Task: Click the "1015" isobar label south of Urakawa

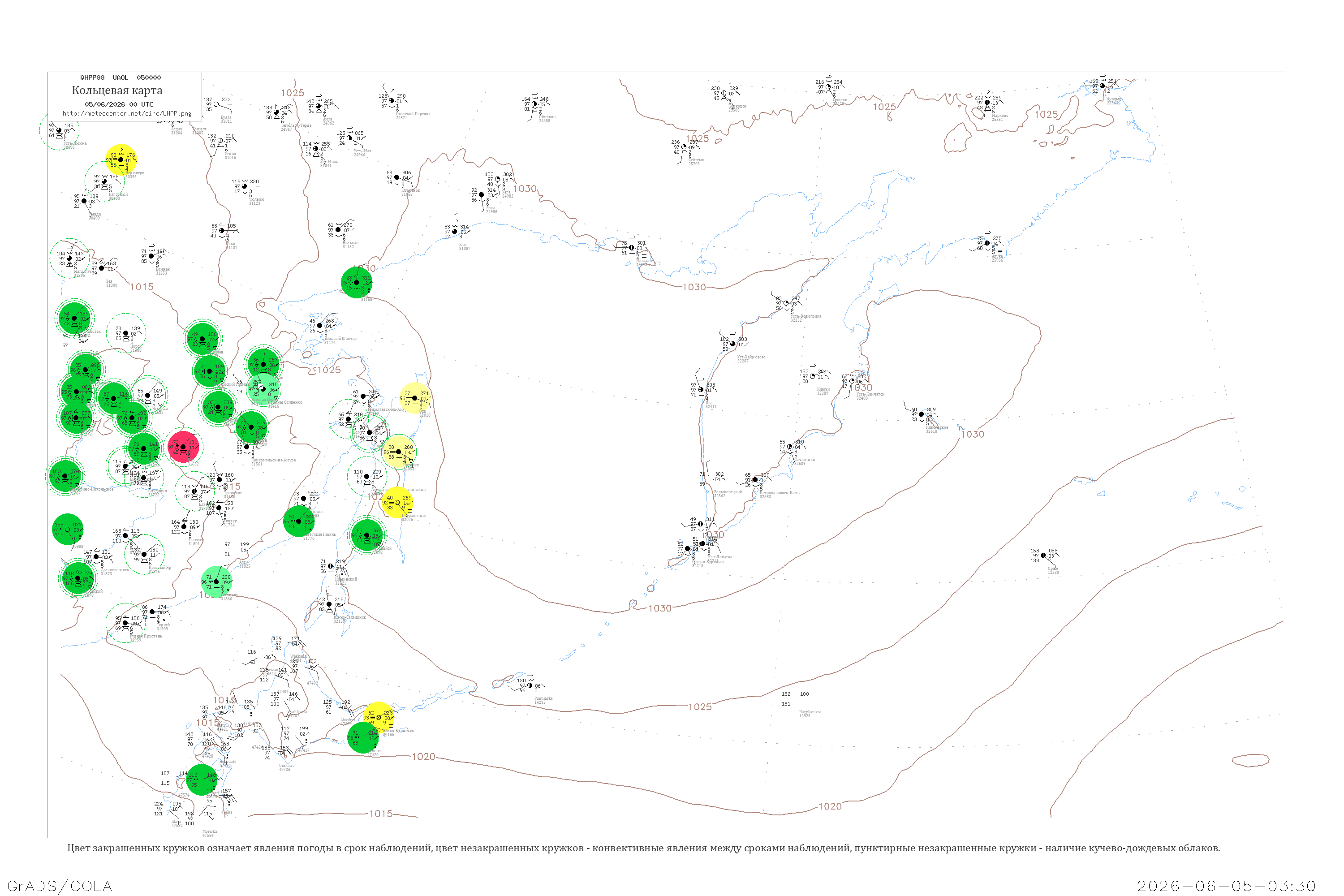Action: (x=381, y=814)
